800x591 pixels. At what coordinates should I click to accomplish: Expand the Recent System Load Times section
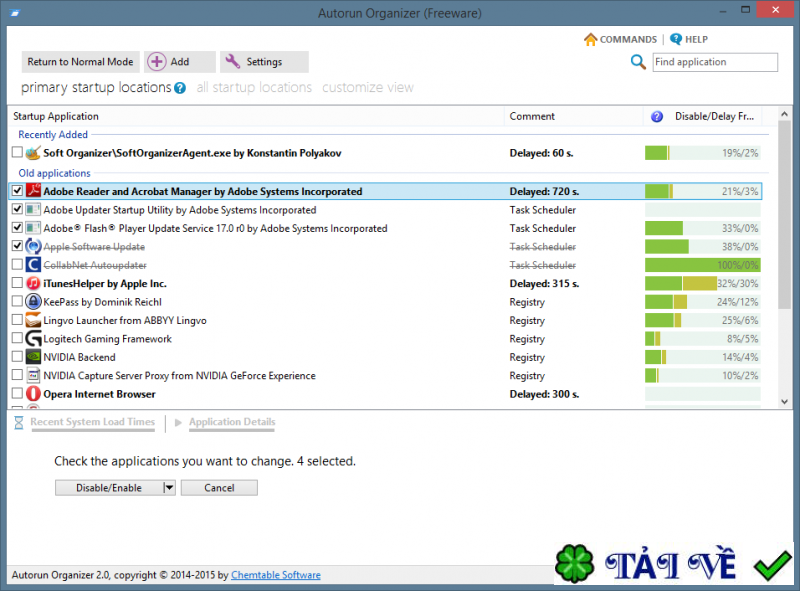pyautogui.click(x=92, y=422)
